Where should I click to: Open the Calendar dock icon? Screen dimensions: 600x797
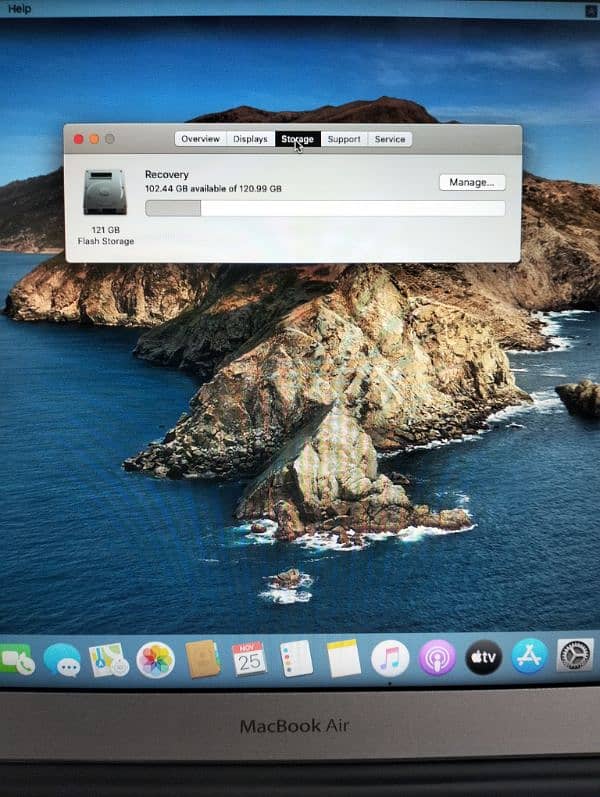coord(249,659)
